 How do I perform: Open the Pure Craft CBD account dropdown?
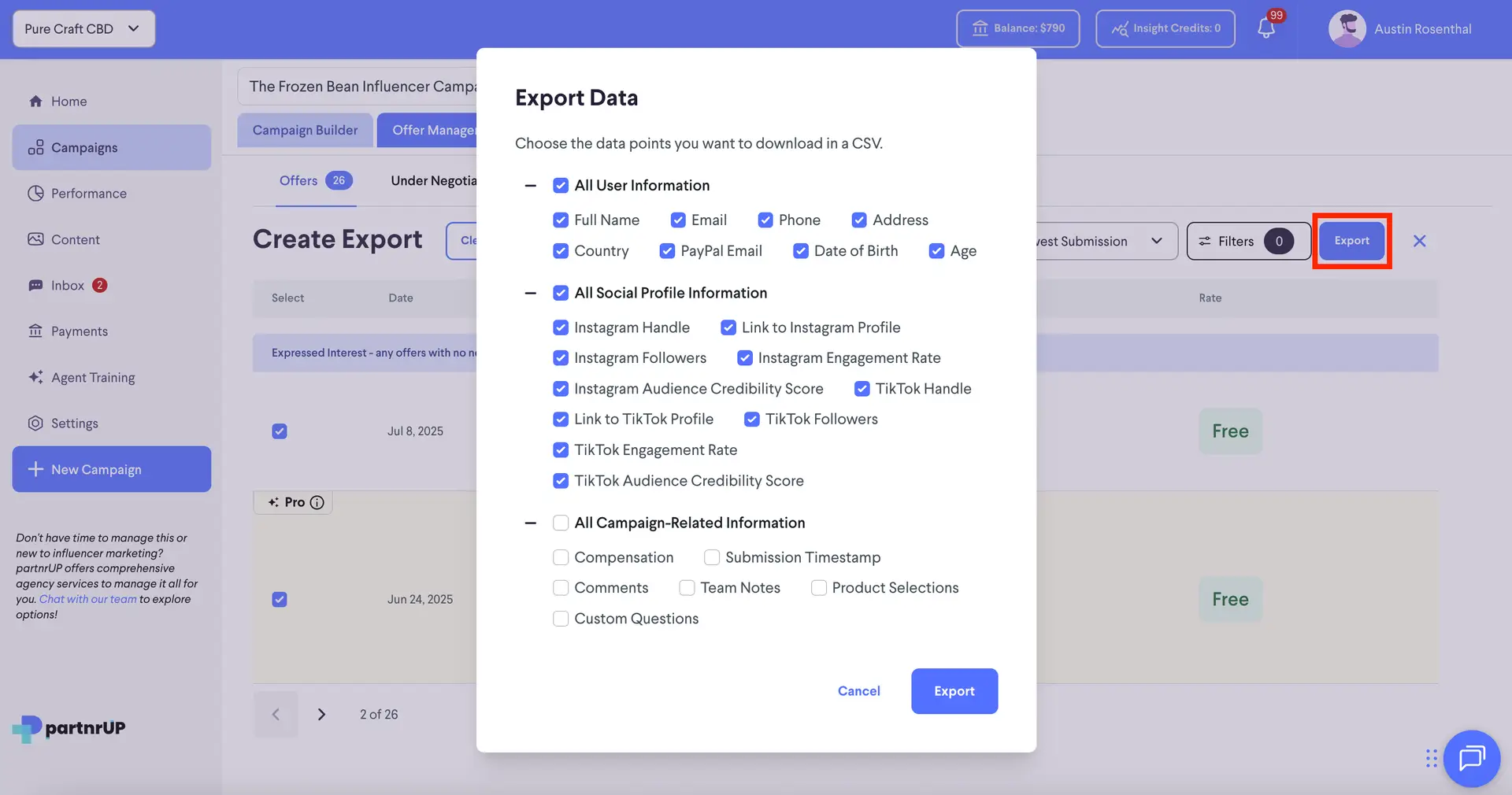pyautogui.click(x=83, y=28)
